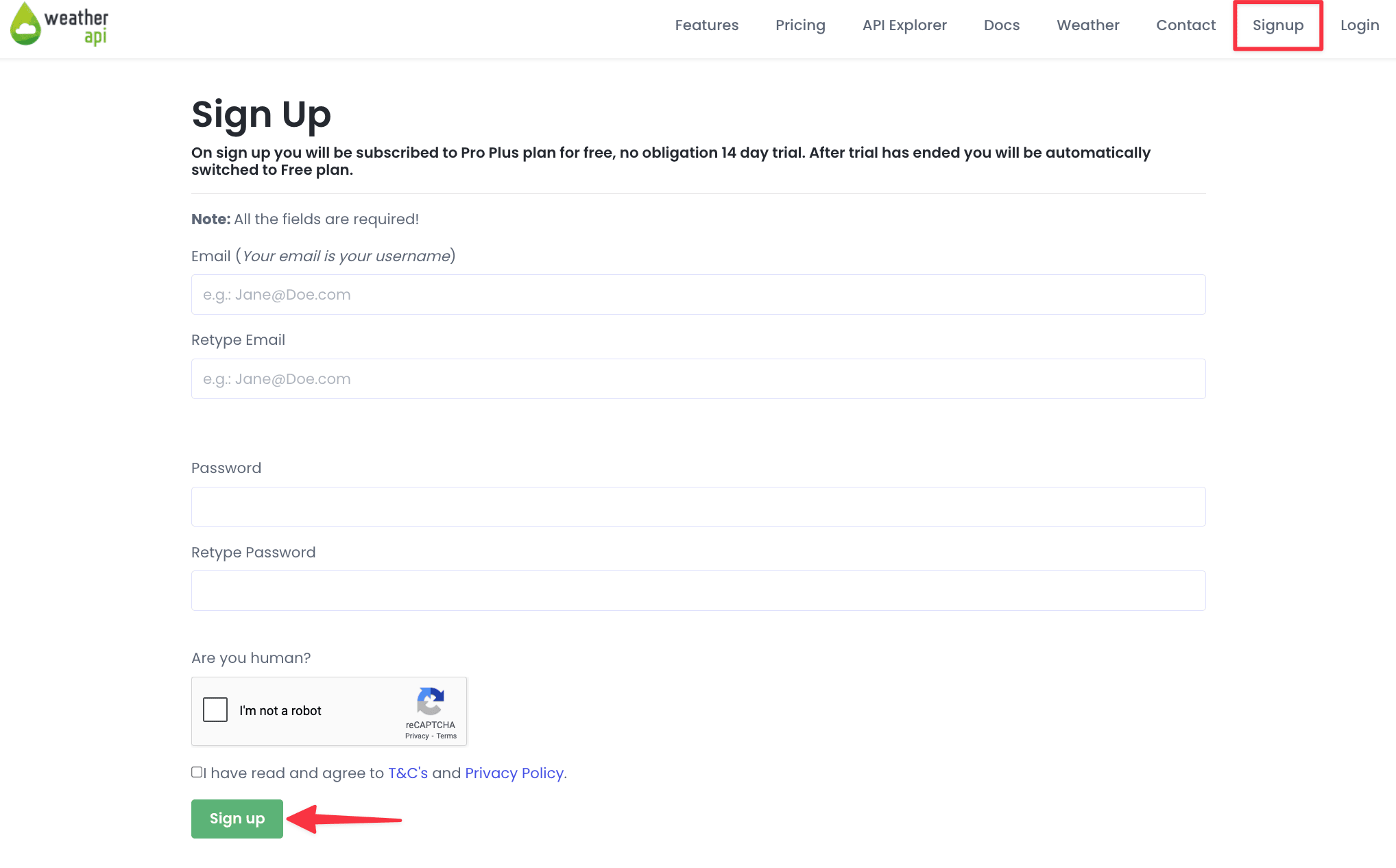Check the agree to T&C's checkbox
Screen dimensions: 1396x868
[197, 772]
